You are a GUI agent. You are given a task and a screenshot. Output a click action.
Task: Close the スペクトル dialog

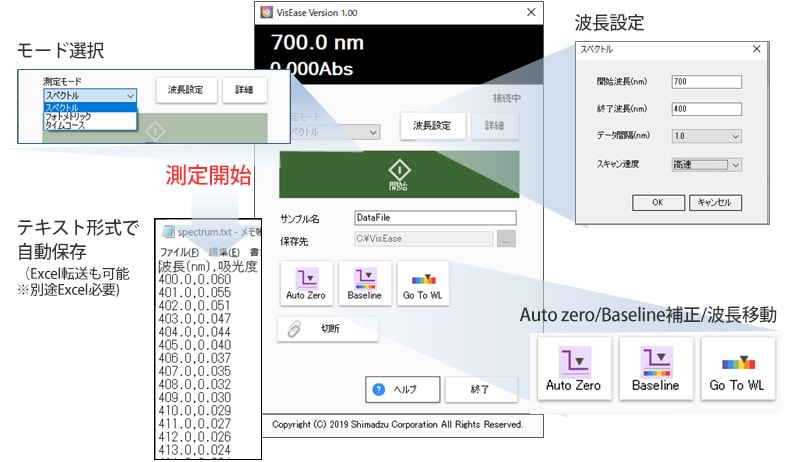pos(757,49)
